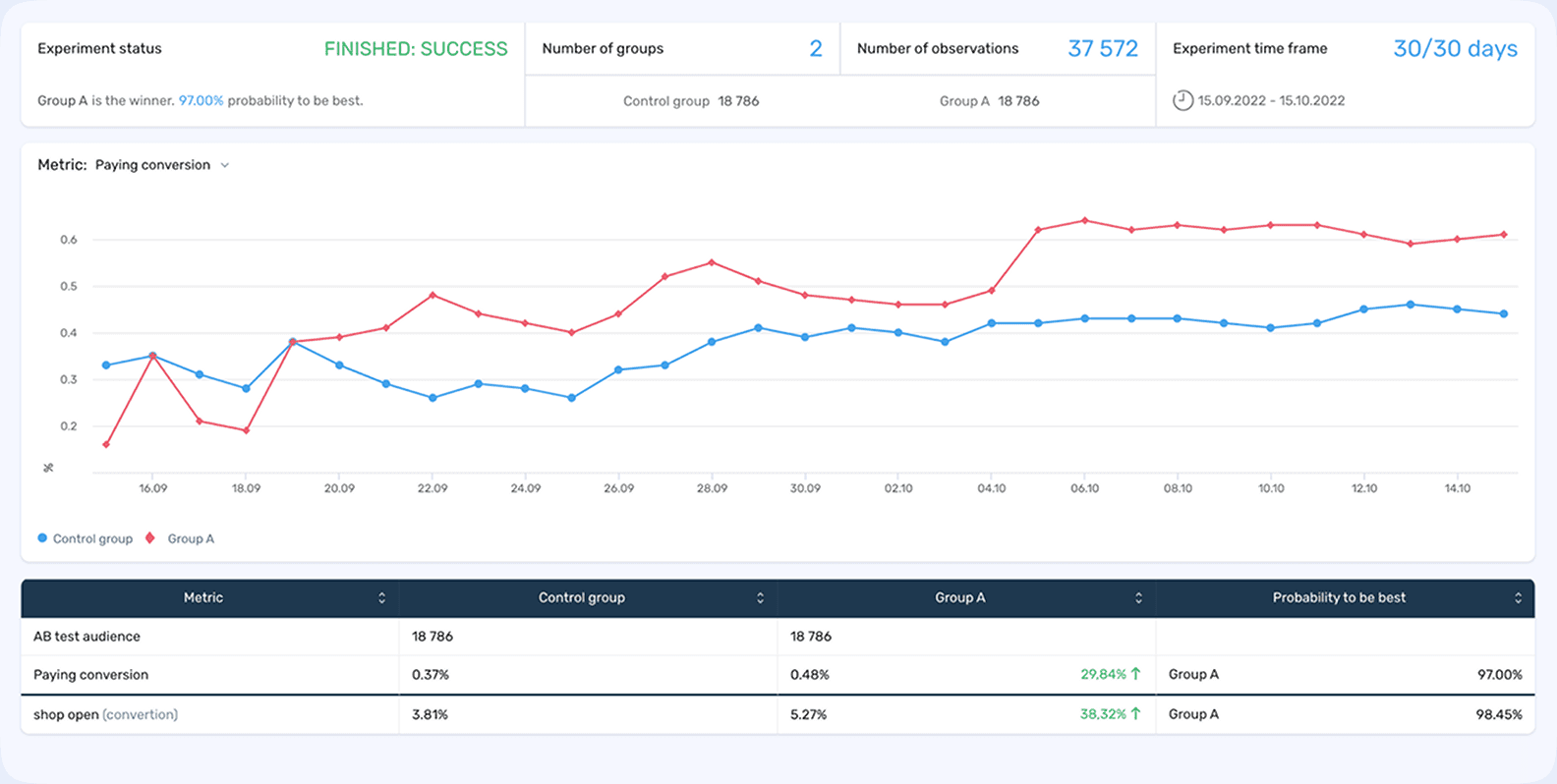
Task: Click the 37 572 observations number
Action: click(x=1102, y=48)
